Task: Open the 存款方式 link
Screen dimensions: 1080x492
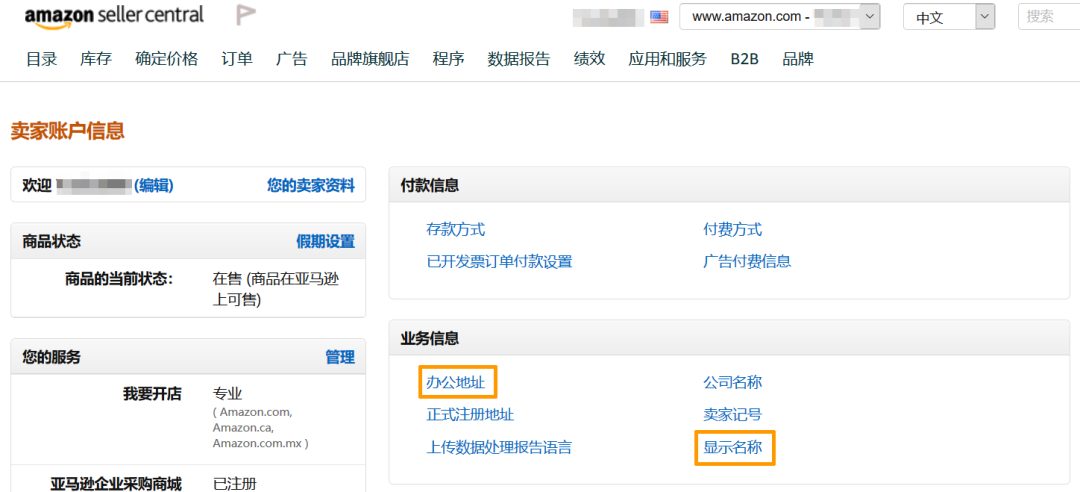Action: (456, 229)
